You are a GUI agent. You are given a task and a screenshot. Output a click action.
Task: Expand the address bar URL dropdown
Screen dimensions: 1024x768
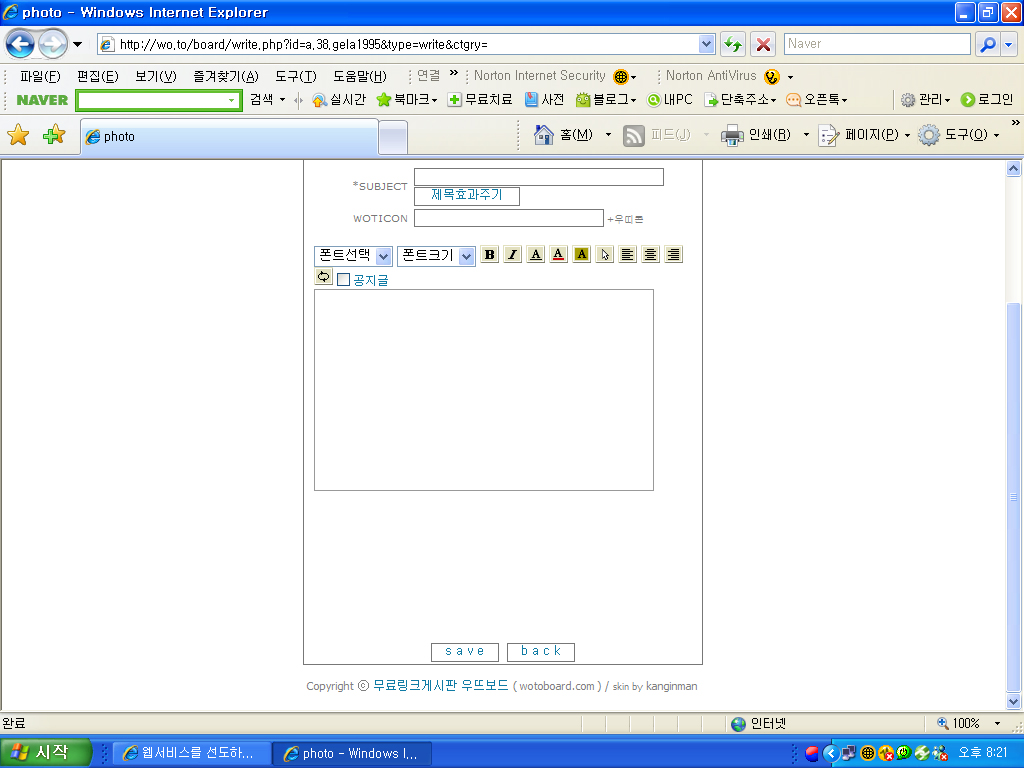[x=707, y=44]
